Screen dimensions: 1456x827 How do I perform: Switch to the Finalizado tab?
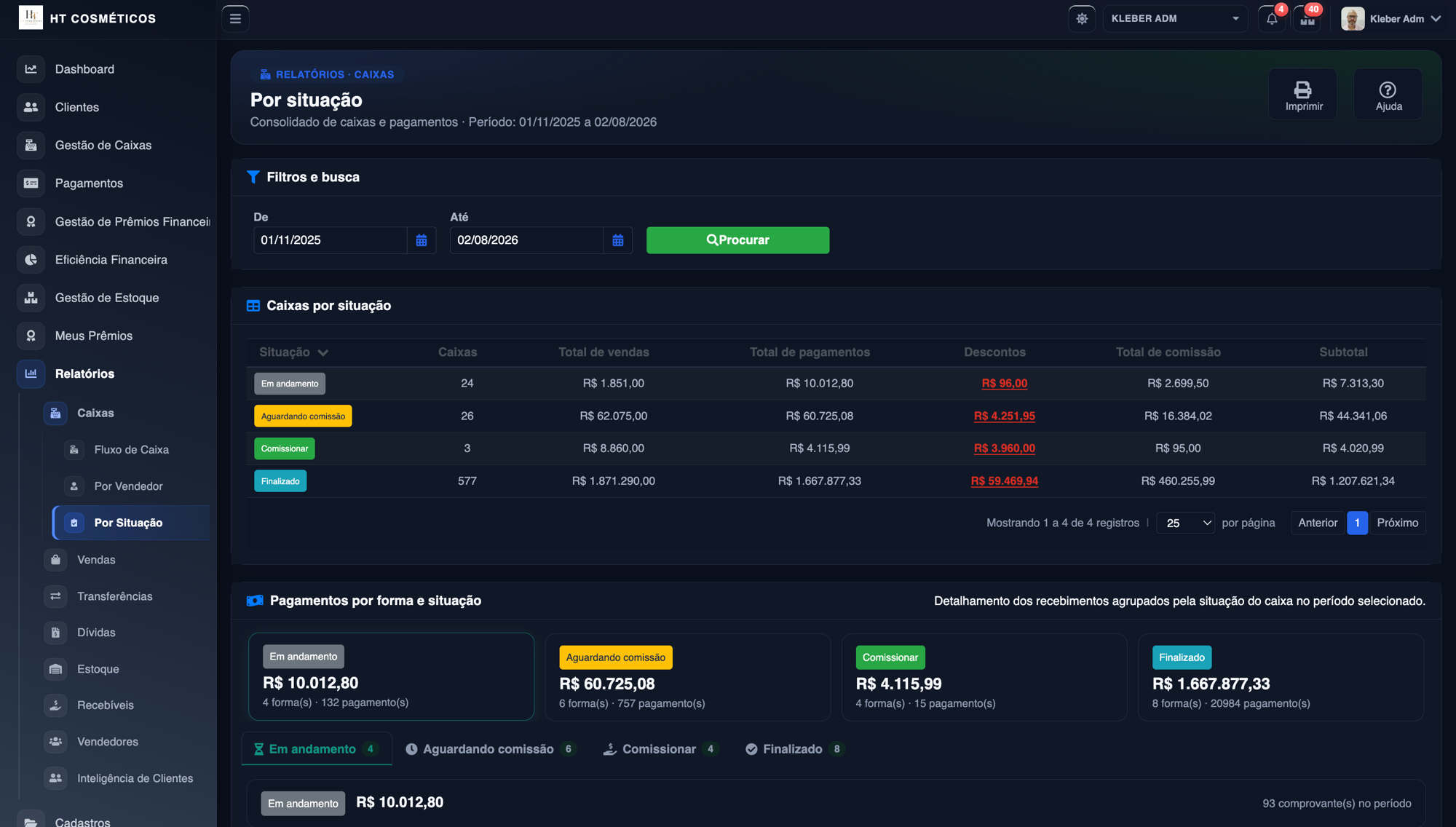pos(796,749)
